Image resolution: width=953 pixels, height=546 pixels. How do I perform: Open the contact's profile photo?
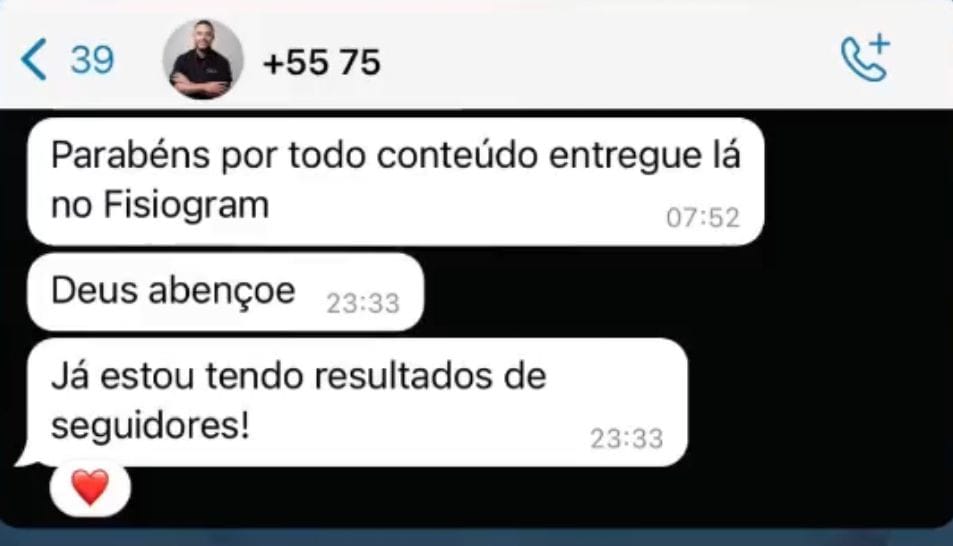point(203,59)
